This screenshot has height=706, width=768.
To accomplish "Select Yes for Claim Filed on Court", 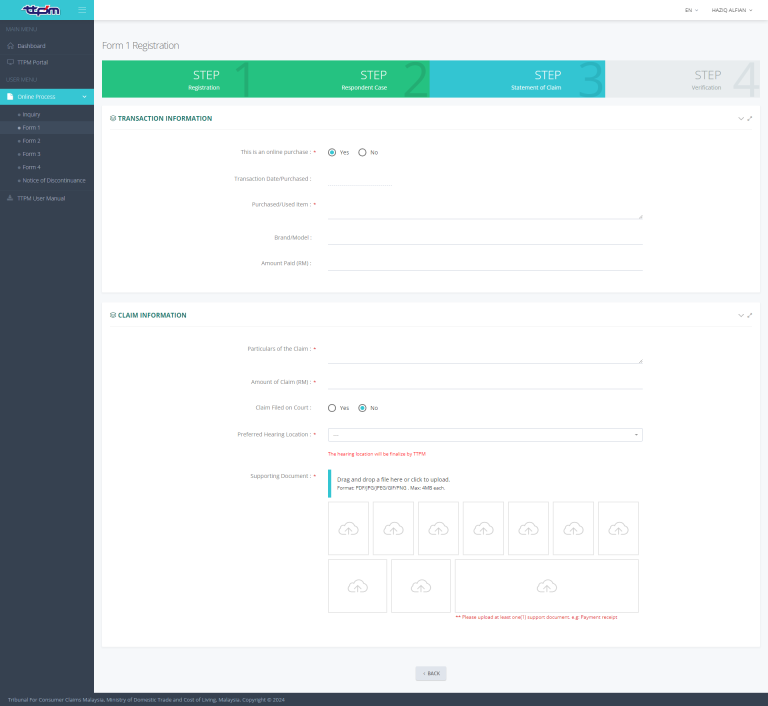I will 332,408.
